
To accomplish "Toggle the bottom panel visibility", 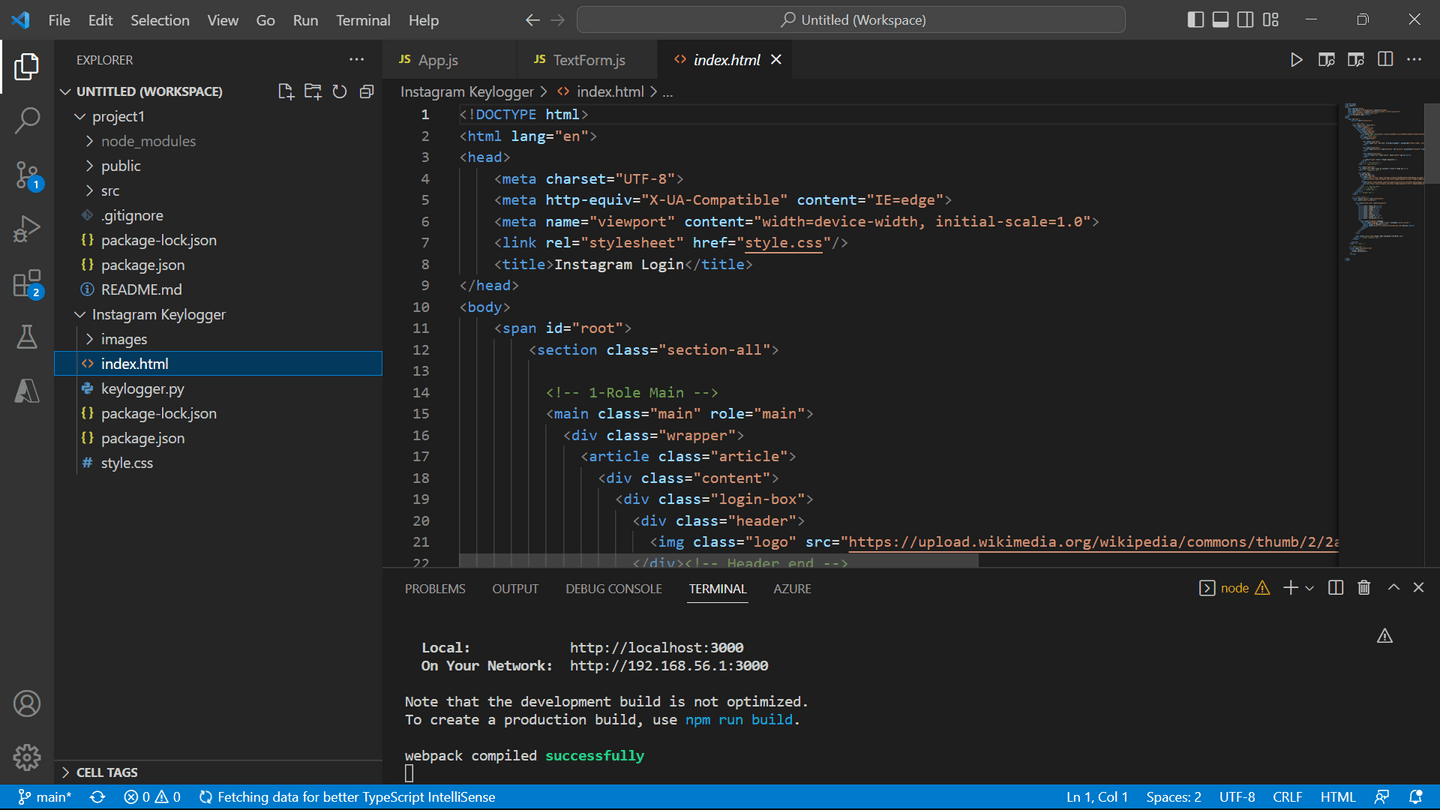I will pyautogui.click(x=1221, y=20).
